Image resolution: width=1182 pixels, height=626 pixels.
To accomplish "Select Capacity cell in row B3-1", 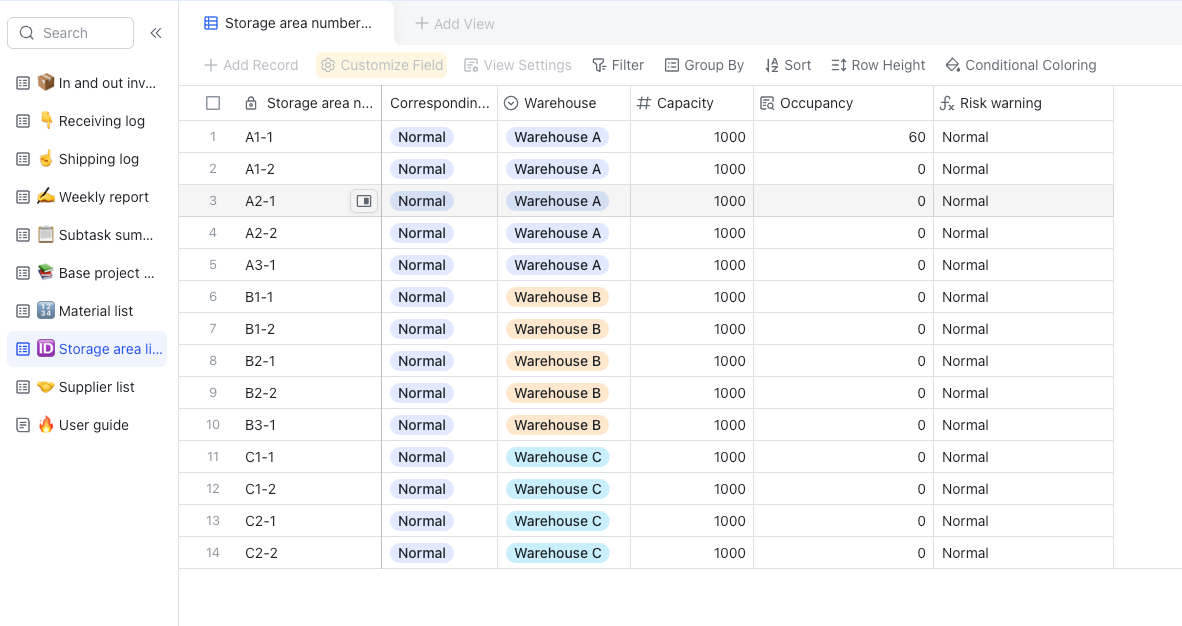I will point(692,425).
